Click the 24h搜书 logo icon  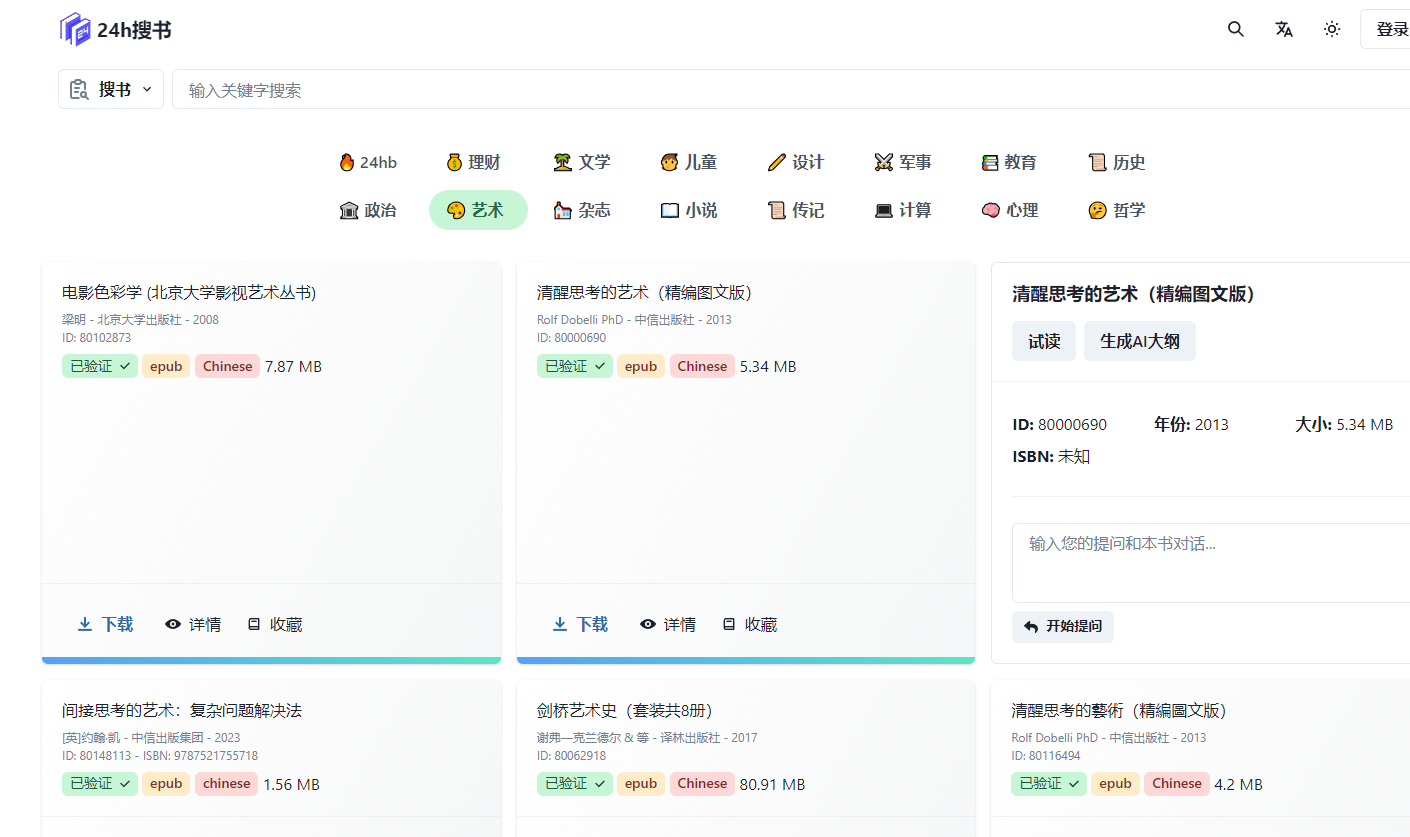click(x=75, y=30)
